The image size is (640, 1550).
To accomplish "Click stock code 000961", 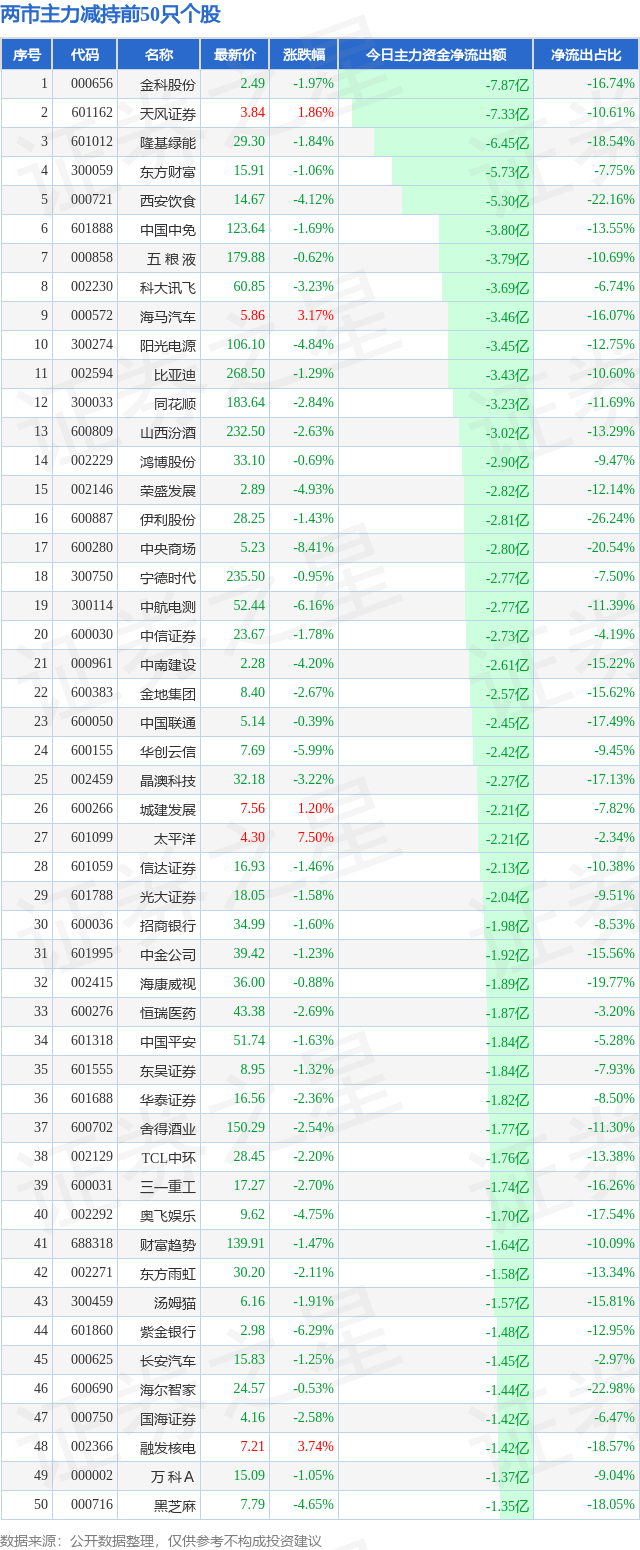I will click(92, 664).
